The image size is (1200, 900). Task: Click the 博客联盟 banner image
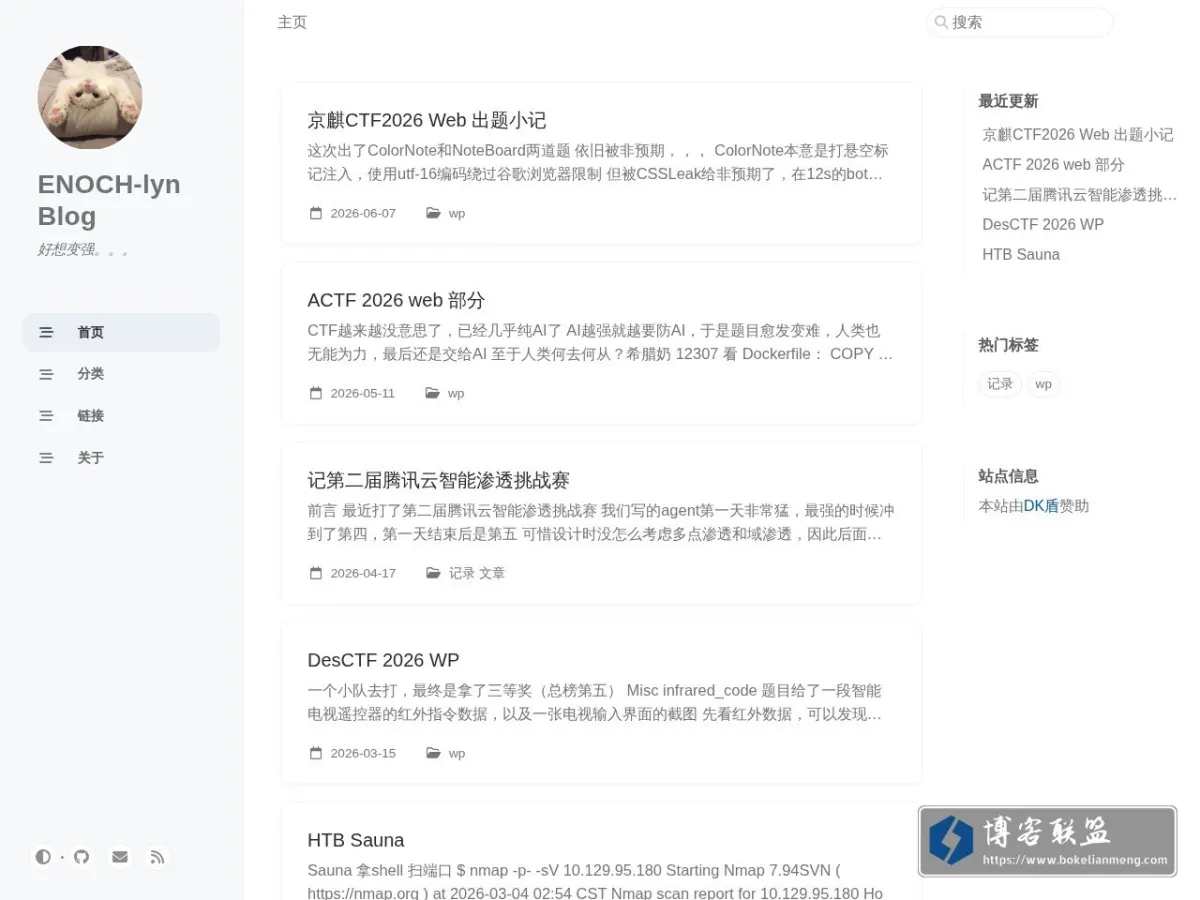[1047, 841]
